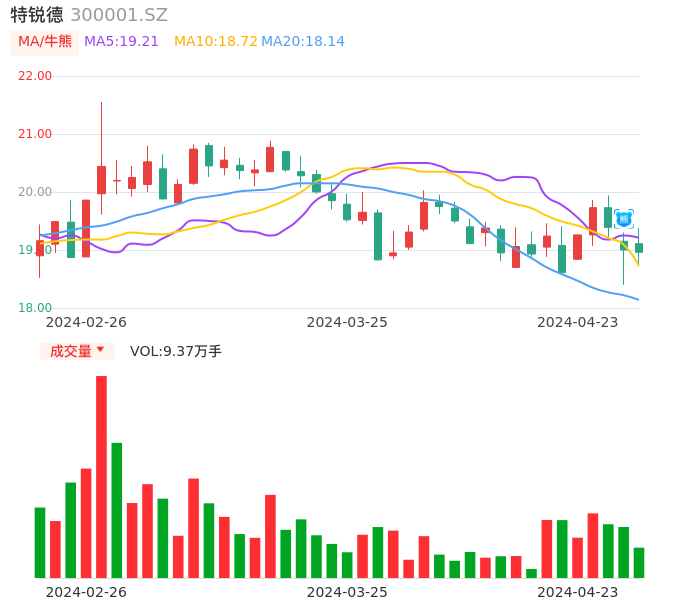Select the MA/牛熊 indicator button
The height and width of the screenshot is (606, 686).
pos(45,42)
